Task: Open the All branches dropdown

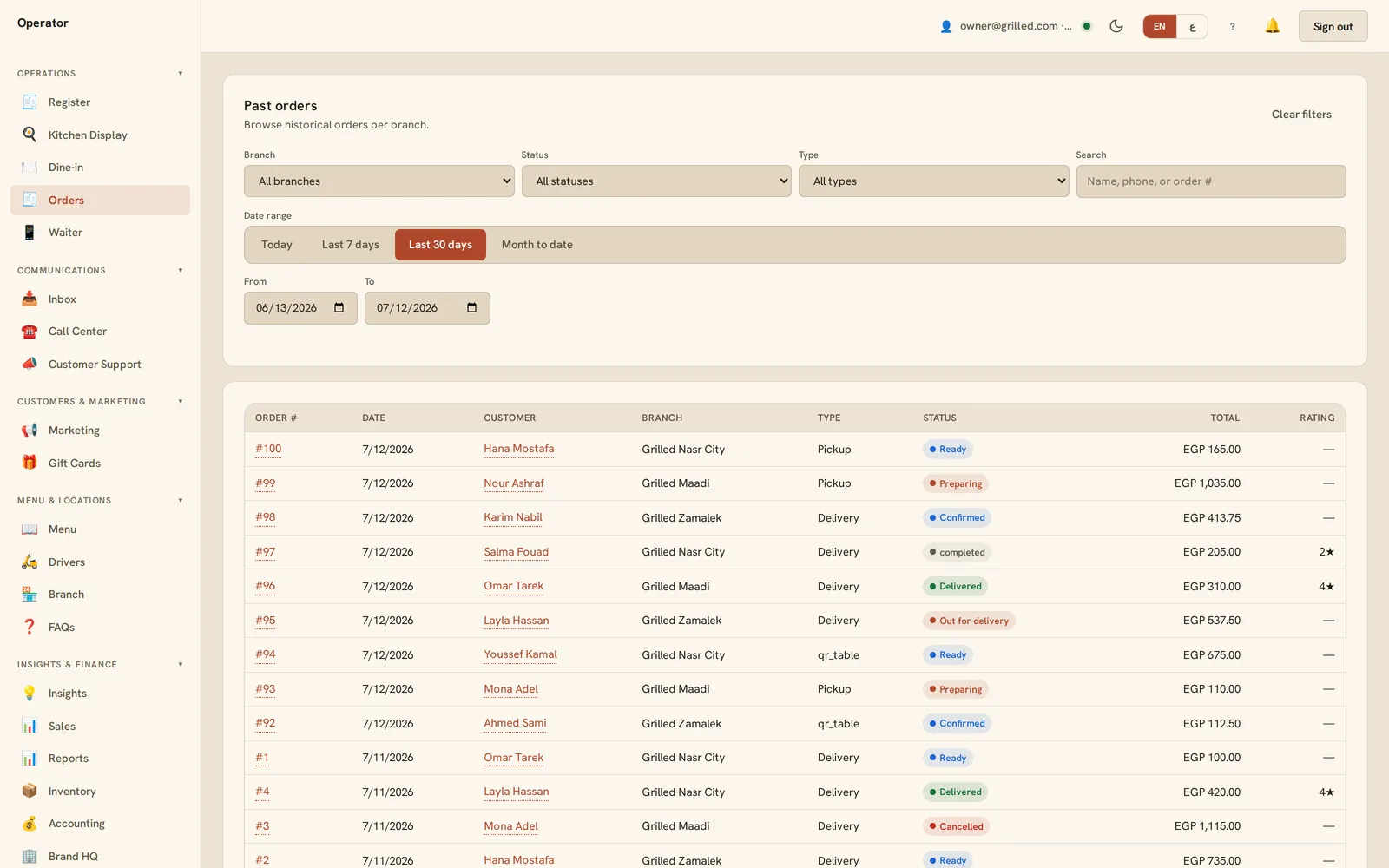Action: tap(379, 181)
